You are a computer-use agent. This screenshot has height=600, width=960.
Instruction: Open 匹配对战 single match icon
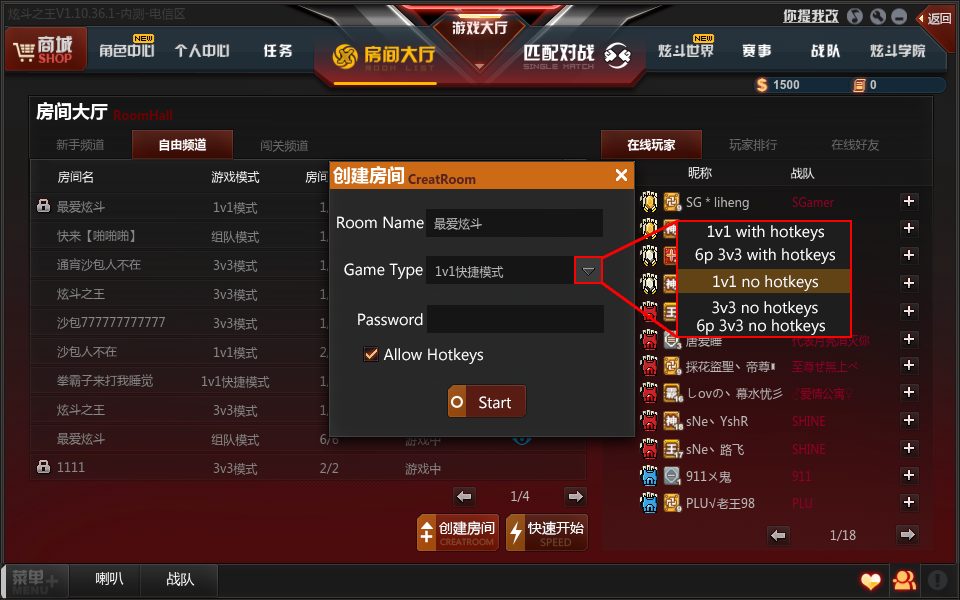point(617,56)
